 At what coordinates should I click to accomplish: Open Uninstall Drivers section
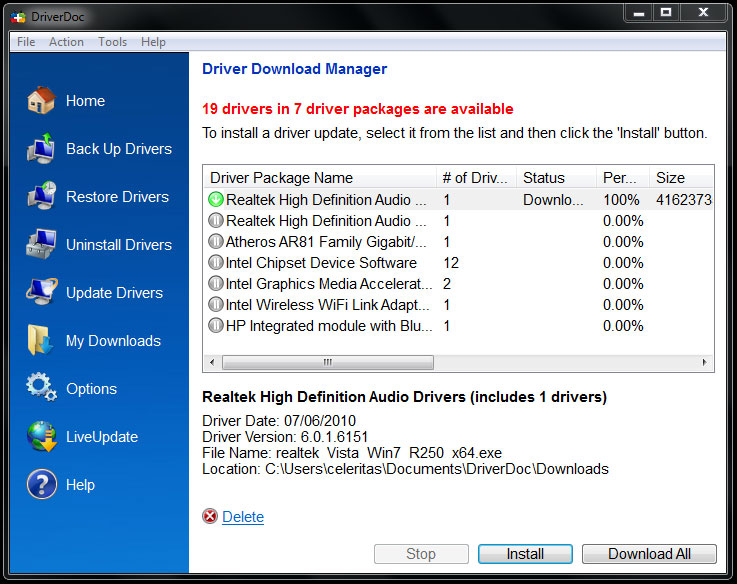119,245
